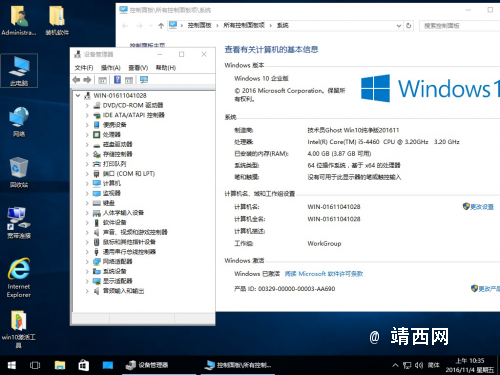Image resolution: width=500 pixels, height=375 pixels.
Task: Open the address bar history dropdown
Action: (x=399, y=26)
